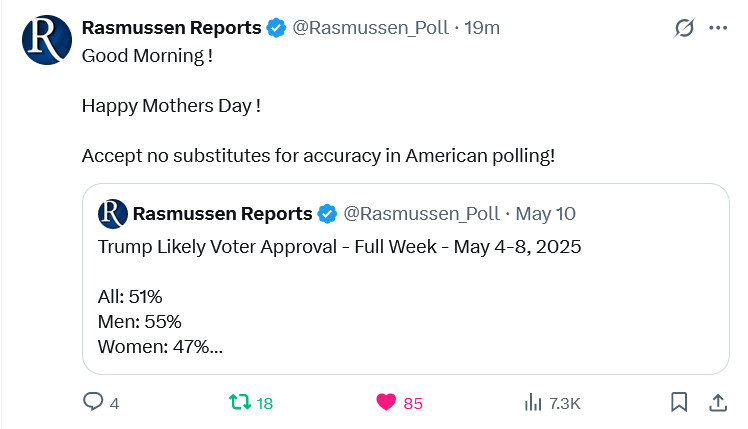Open the @Rasmussen_Poll handle on main post
This screenshot has height=429, width=748.
(x=371, y=28)
